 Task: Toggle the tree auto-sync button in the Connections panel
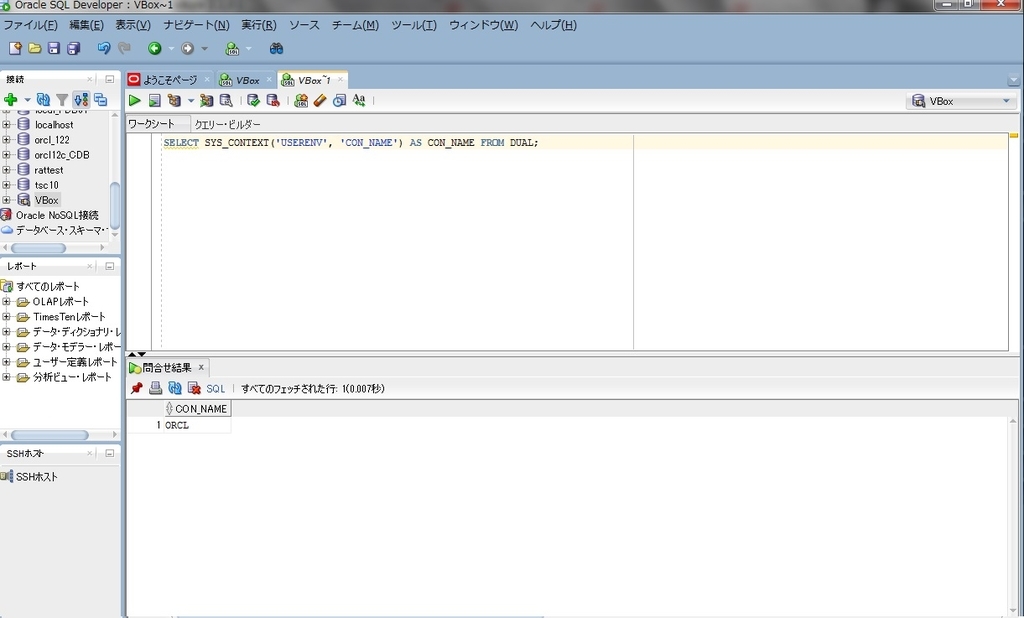tap(81, 100)
